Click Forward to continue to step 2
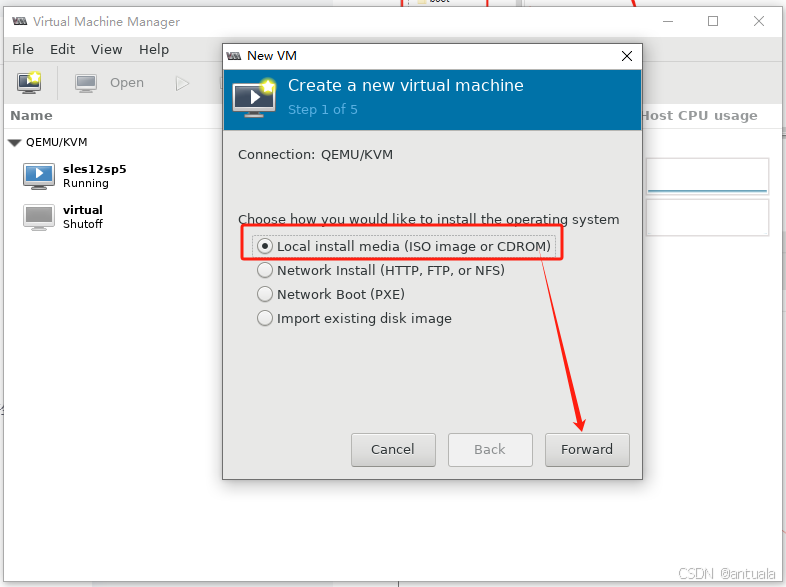786x587 pixels. (x=587, y=450)
